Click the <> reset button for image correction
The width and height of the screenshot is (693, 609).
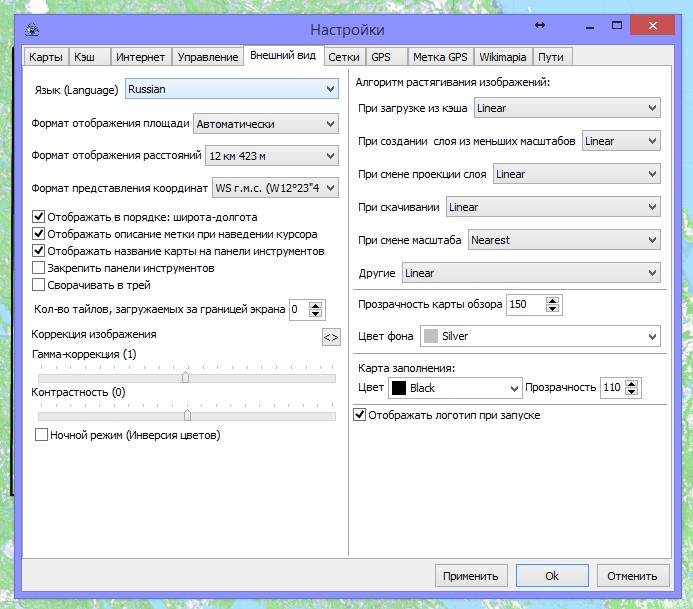pyautogui.click(x=331, y=338)
